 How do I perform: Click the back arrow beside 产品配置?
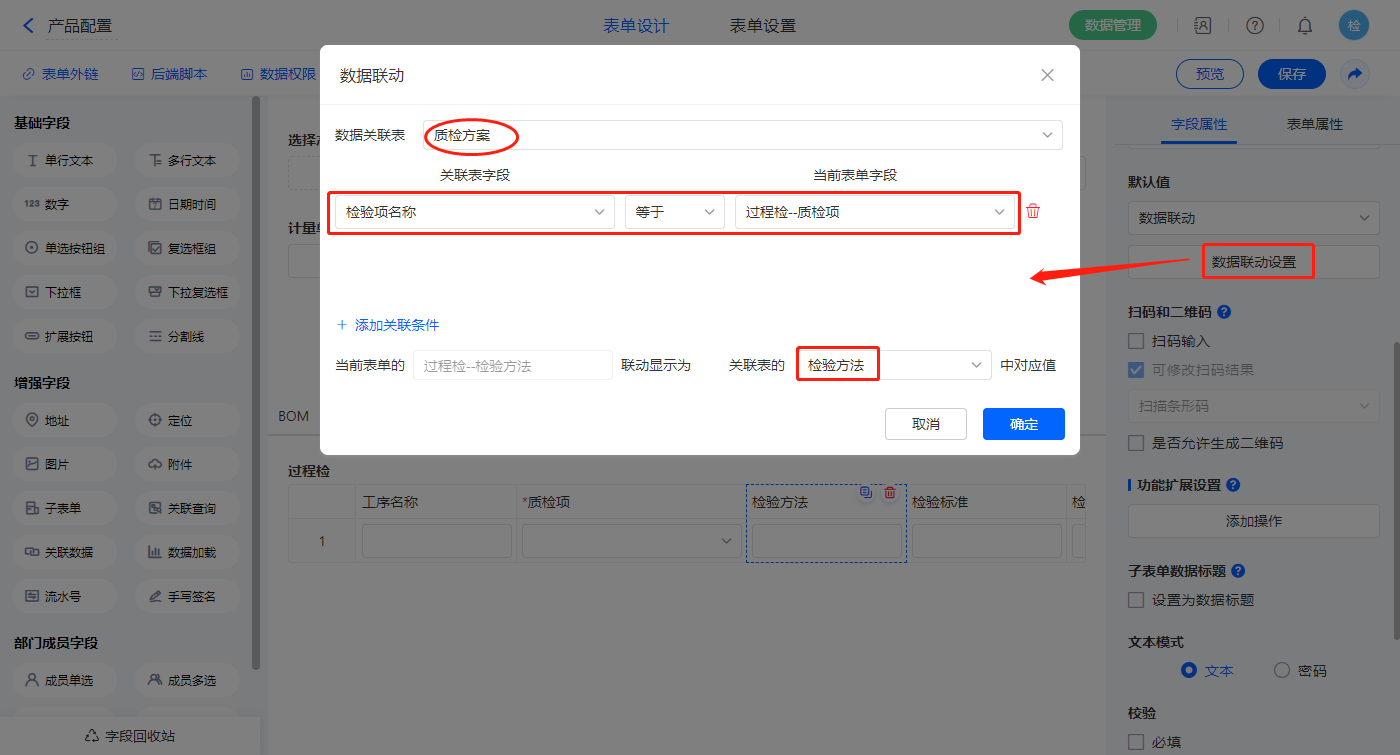coord(28,25)
